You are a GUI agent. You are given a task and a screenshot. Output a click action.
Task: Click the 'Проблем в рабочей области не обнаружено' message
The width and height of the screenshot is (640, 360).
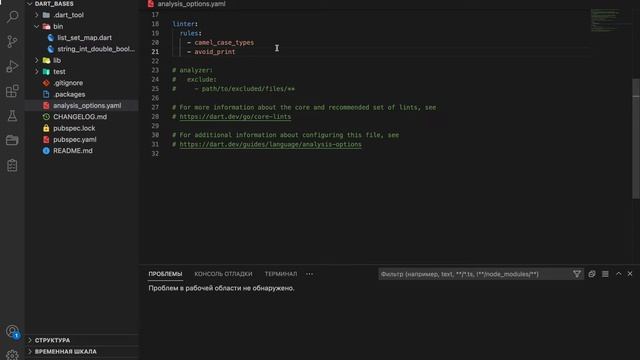(x=221, y=288)
